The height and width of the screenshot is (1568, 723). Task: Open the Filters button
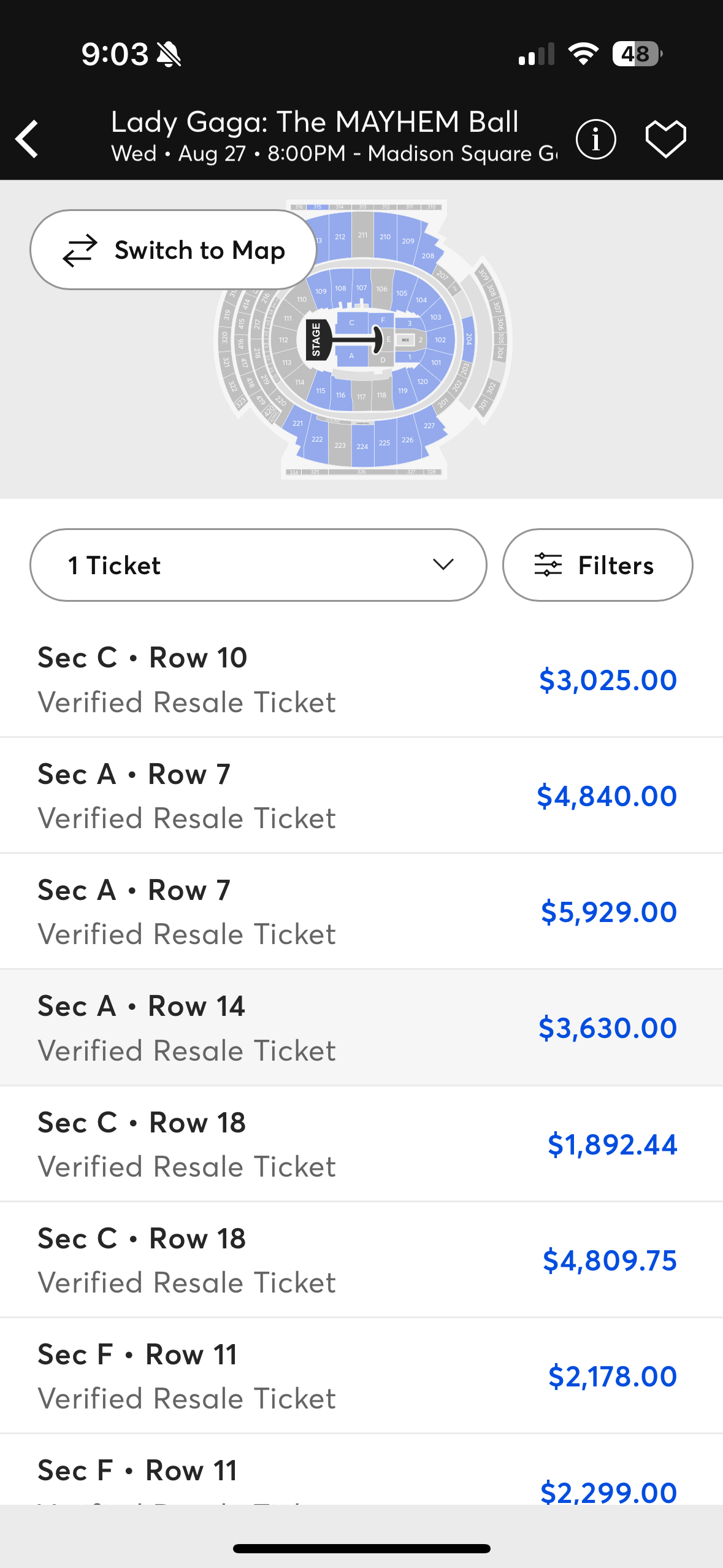(x=597, y=565)
